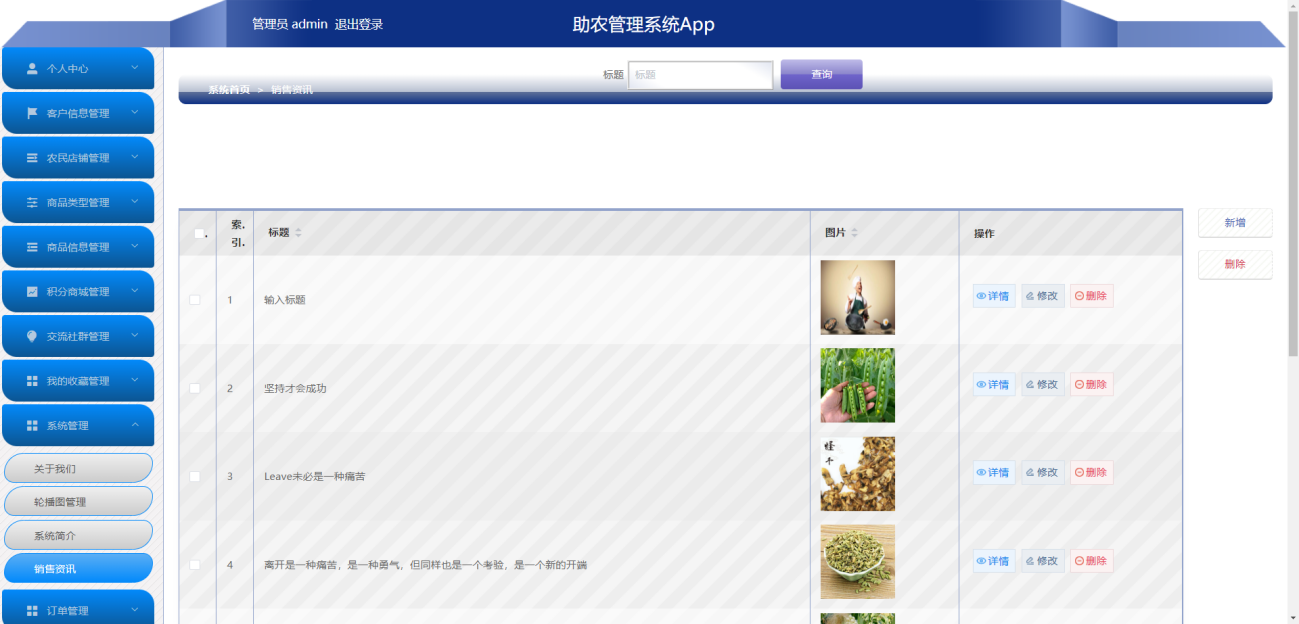The image size is (1299, 624).
Task: Open green pea pods thumbnail in row 2
Action: (x=858, y=385)
